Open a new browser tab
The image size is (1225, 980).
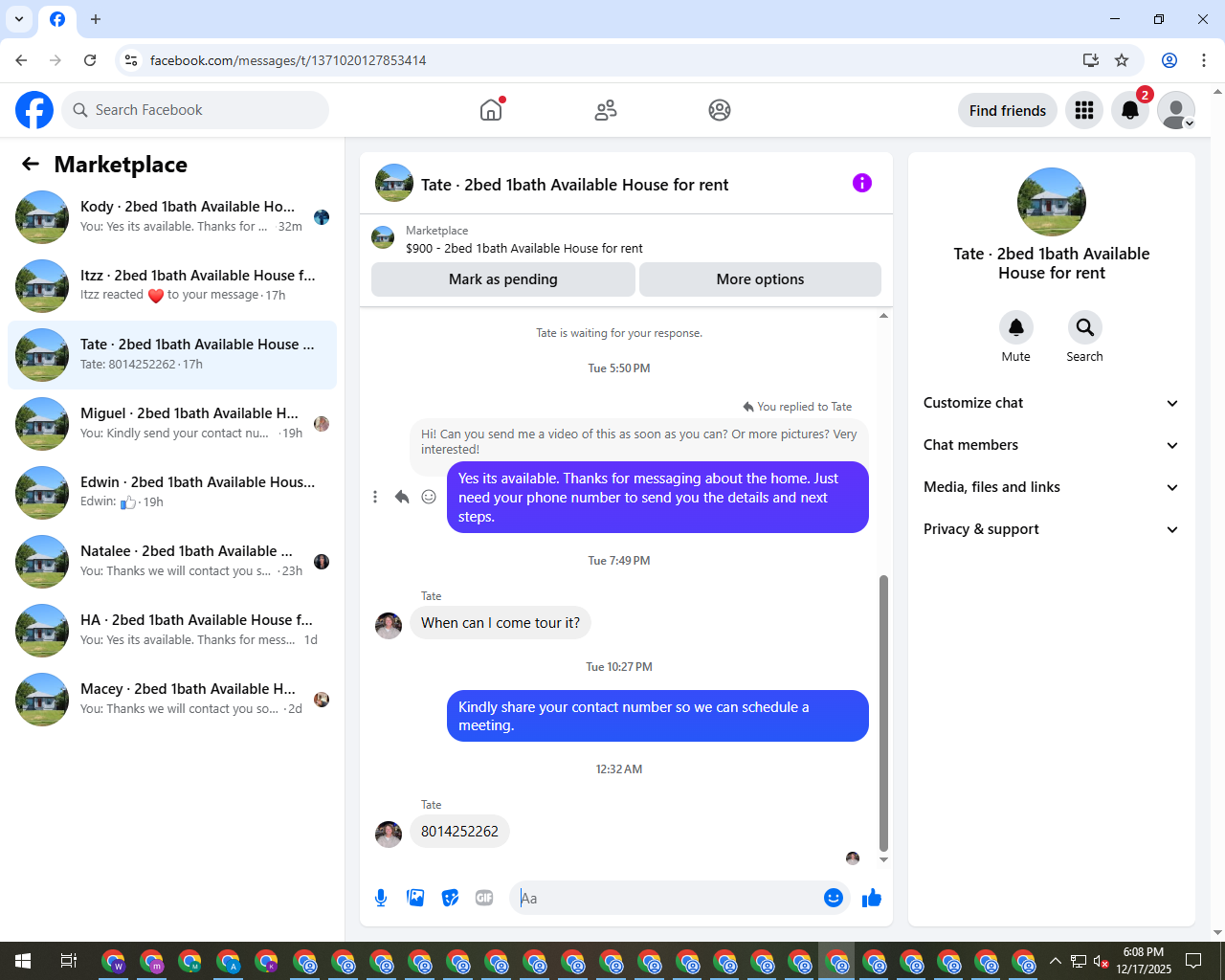96,19
